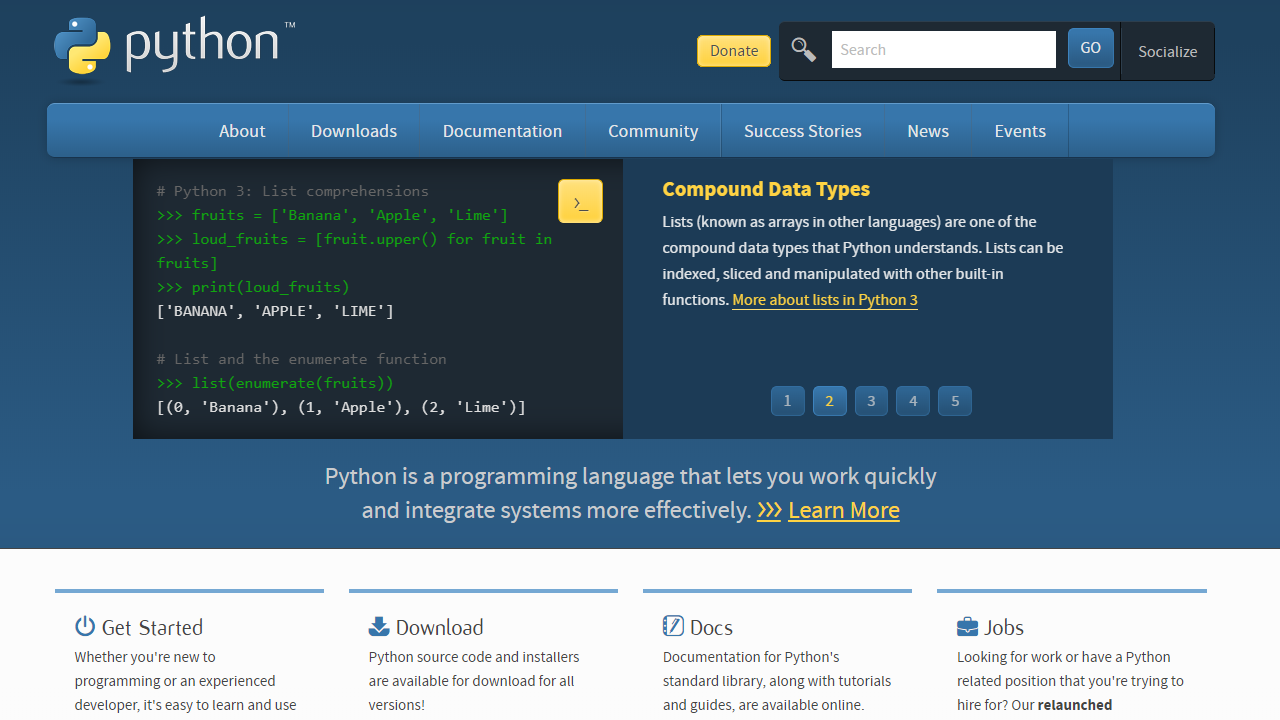This screenshot has width=1280, height=720.
Task: Click the Python logo
Action: pos(85,47)
